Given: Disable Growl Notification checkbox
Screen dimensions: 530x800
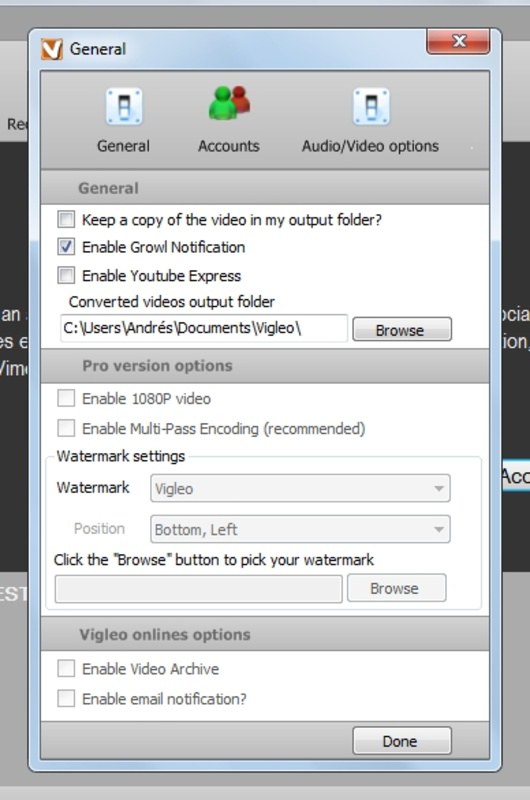Looking at the screenshot, I should click(x=66, y=247).
